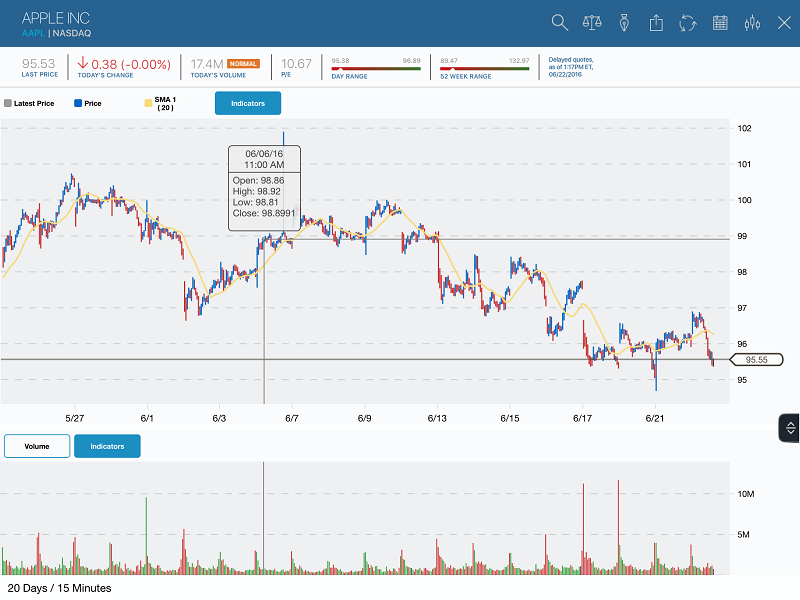Click the 5/27 date axis label
This screenshot has width=800, height=600.
coord(74,418)
